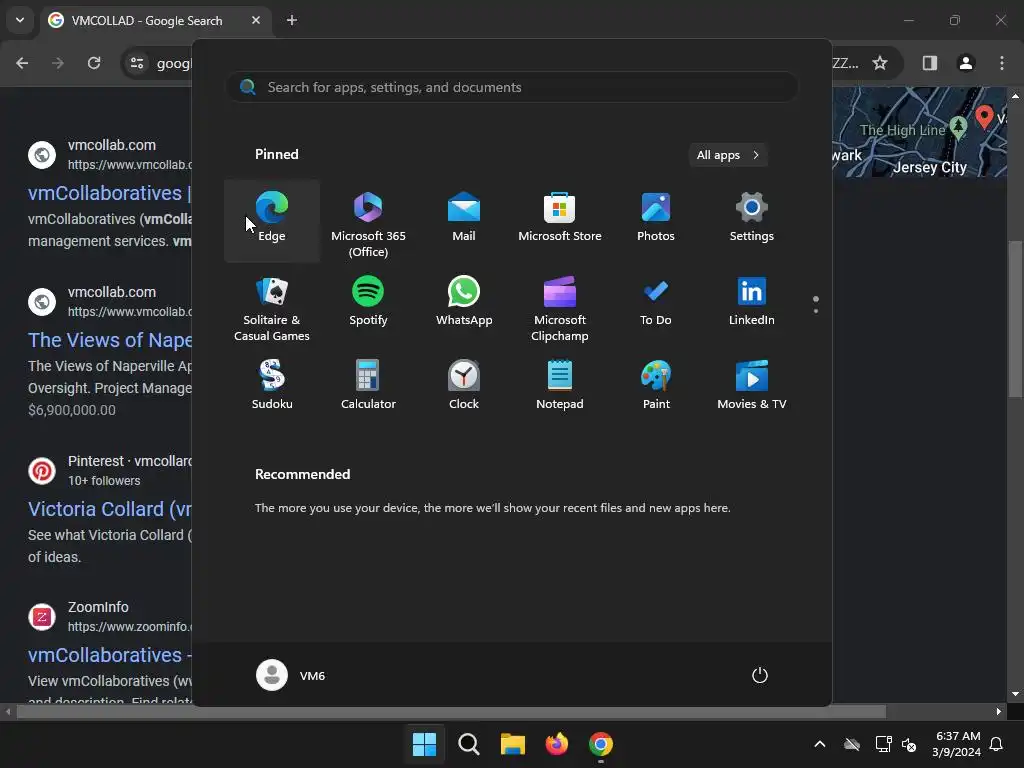Open the Sudoku game

coord(272,388)
